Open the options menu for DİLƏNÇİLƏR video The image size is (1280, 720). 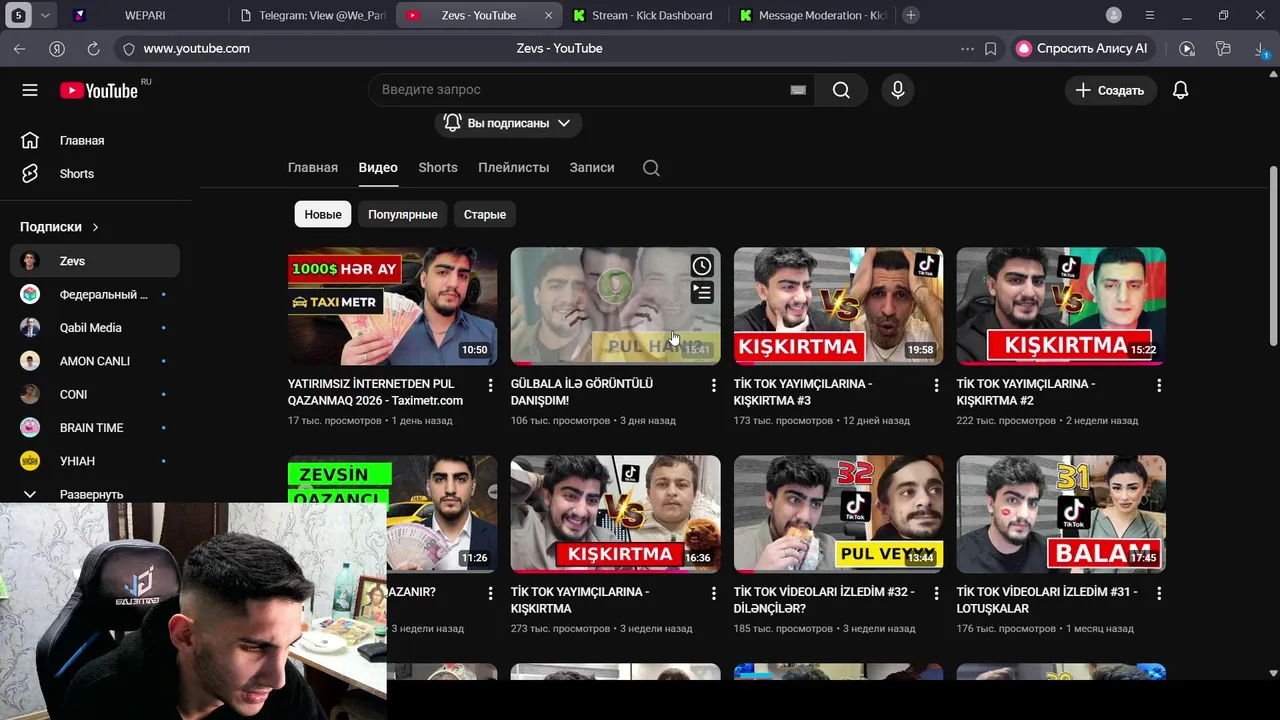936,593
